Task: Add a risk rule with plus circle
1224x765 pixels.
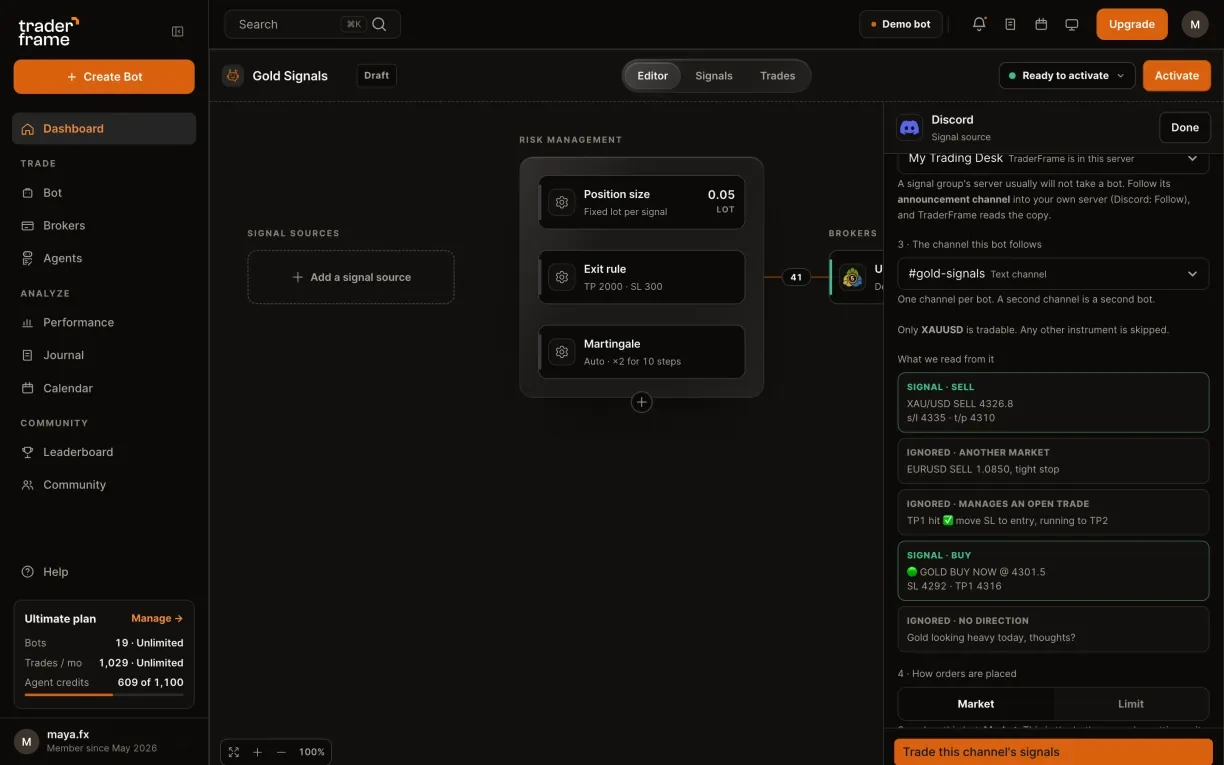Action: 642,402
